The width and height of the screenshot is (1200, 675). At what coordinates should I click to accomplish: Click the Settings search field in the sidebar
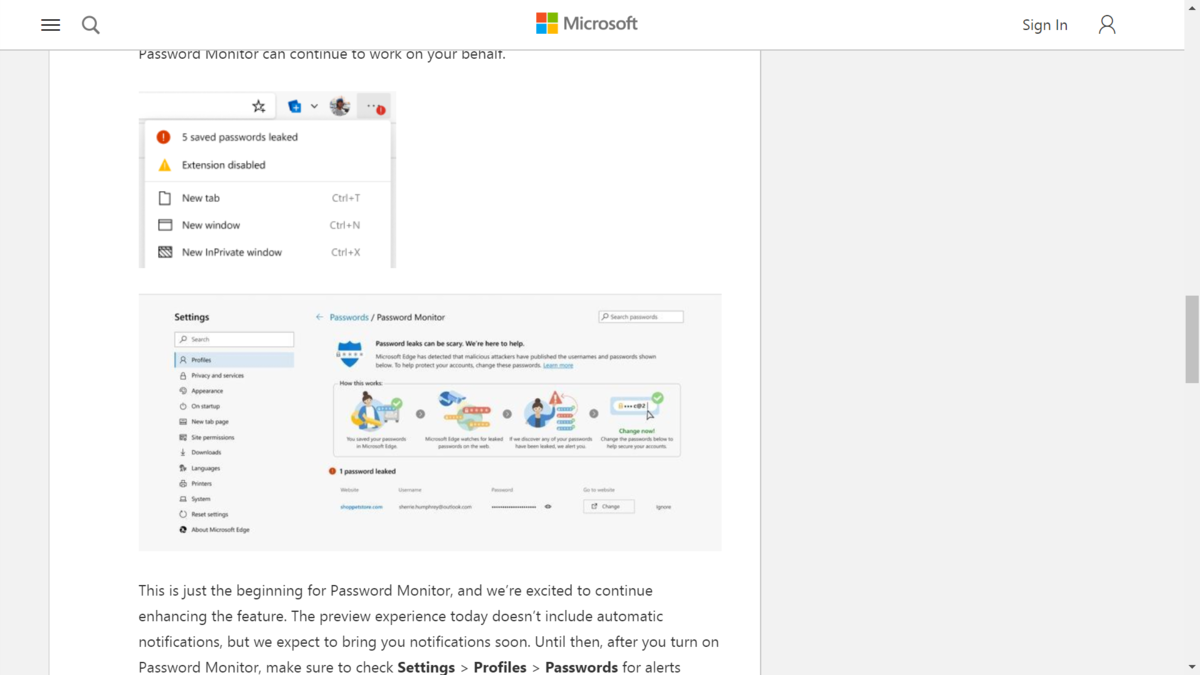click(x=234, y=339)
